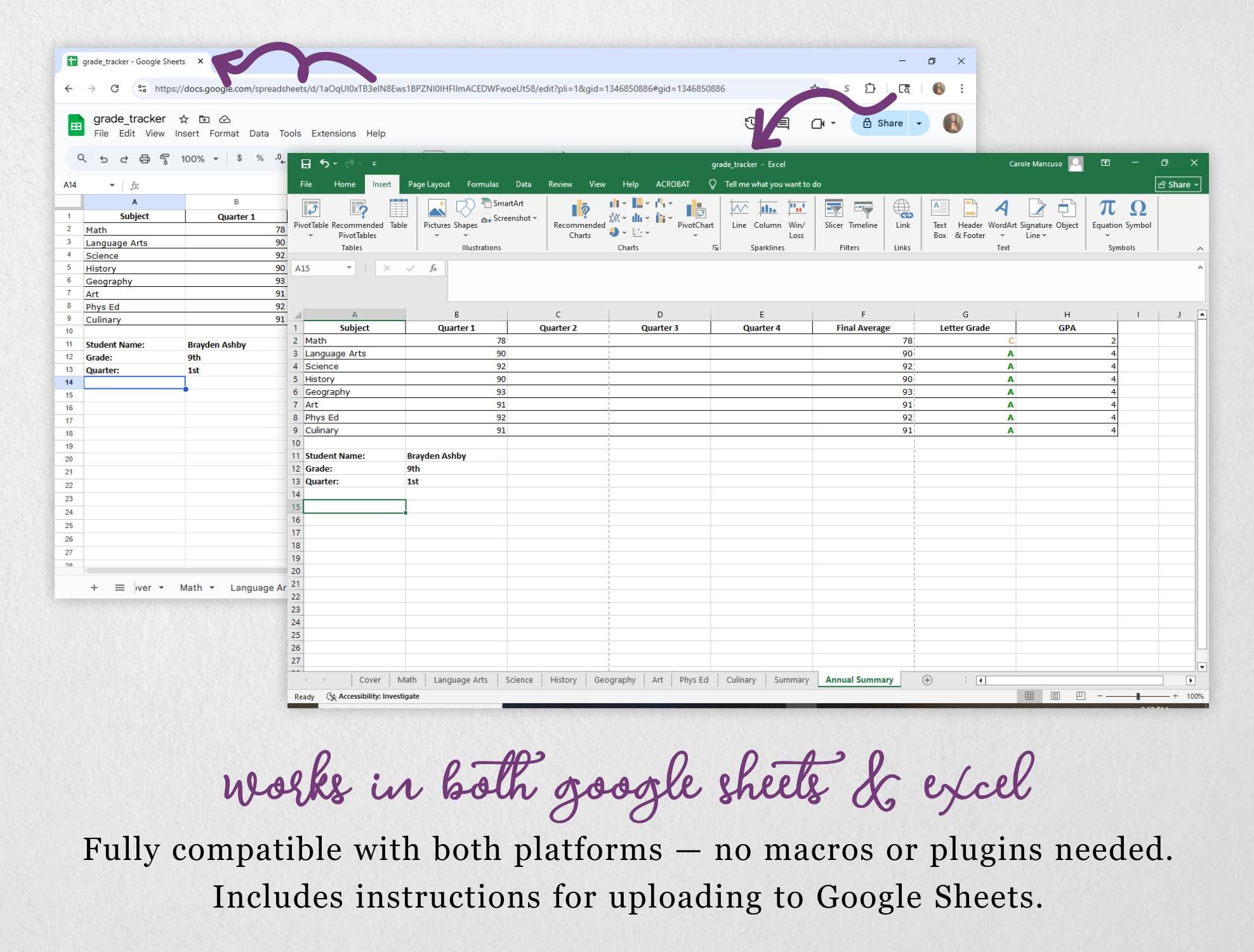Open Extensions menu in Google Sheets
Viewport: 1254px width, 952px height.
[333, 133]
